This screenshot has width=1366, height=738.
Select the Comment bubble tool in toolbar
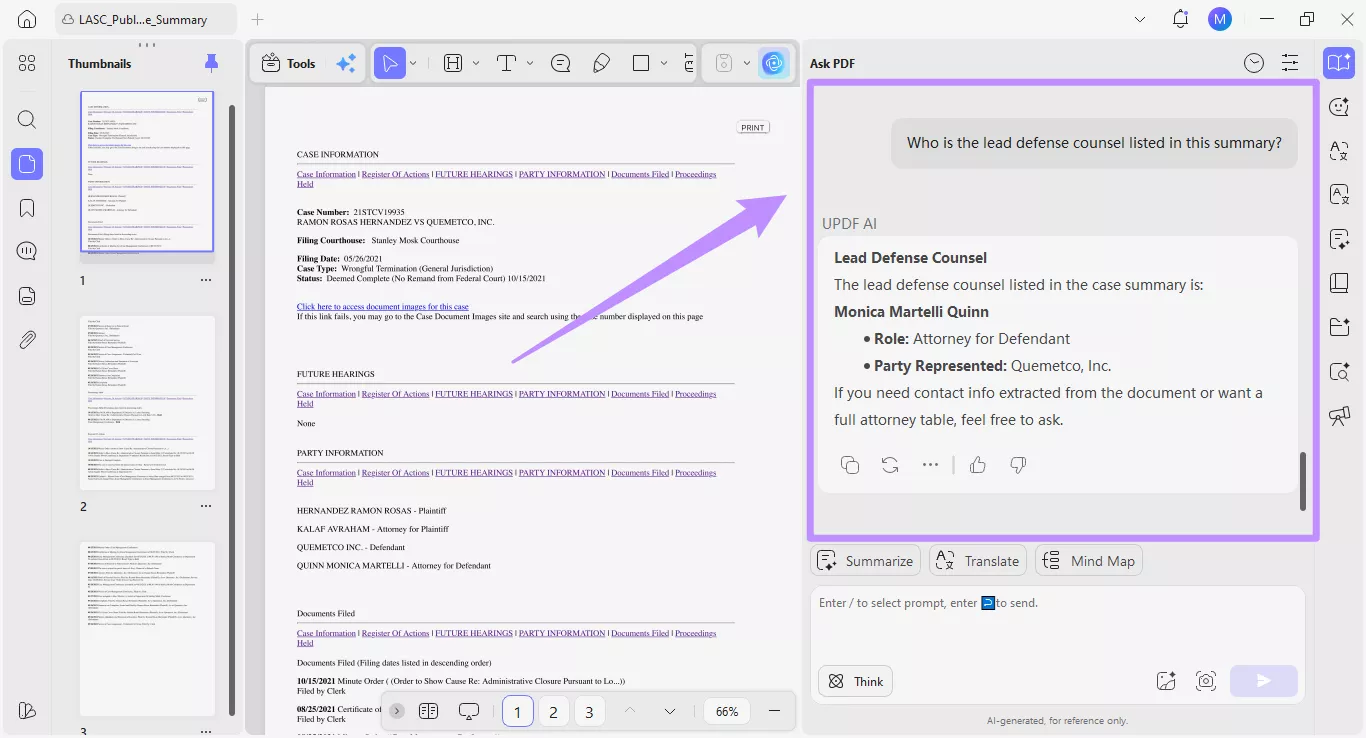pyautogui.click(x=561, y=63)
